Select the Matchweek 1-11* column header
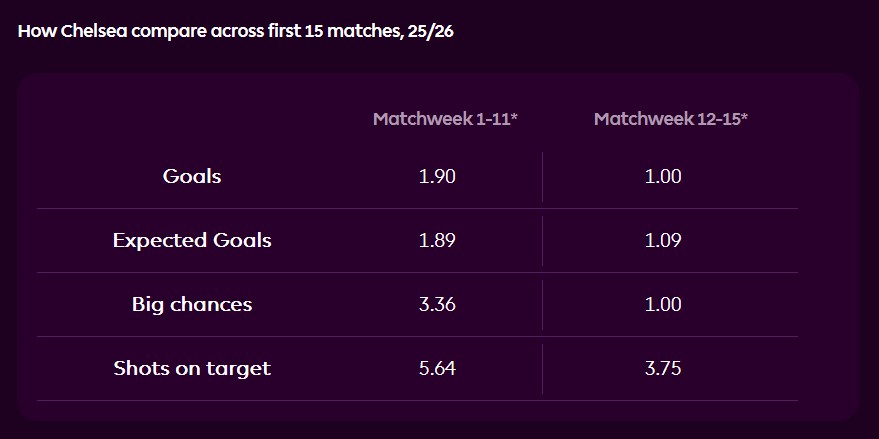This screenshot has height=439, width=879. (445, 119)
